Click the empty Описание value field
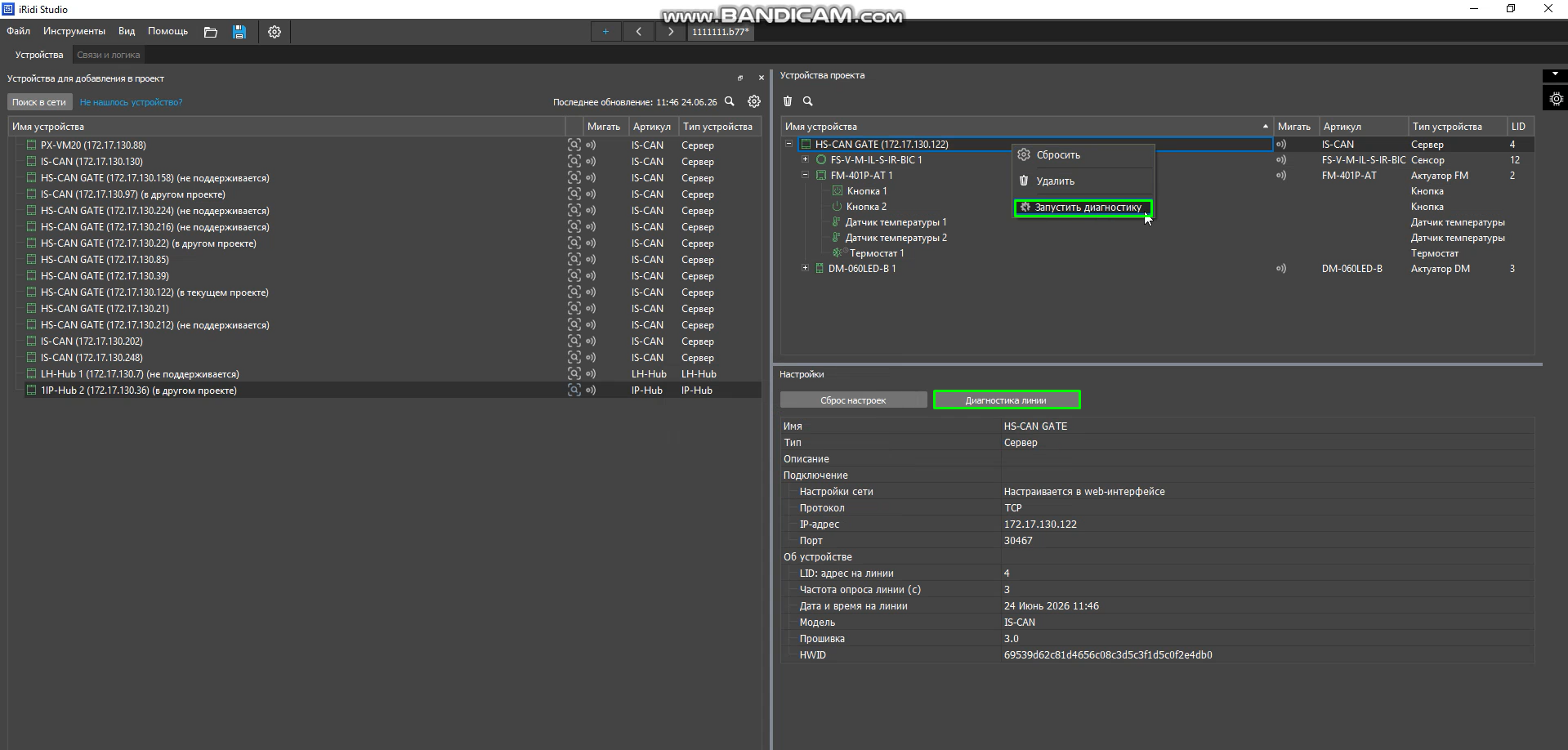 [x=1266, y=459]
